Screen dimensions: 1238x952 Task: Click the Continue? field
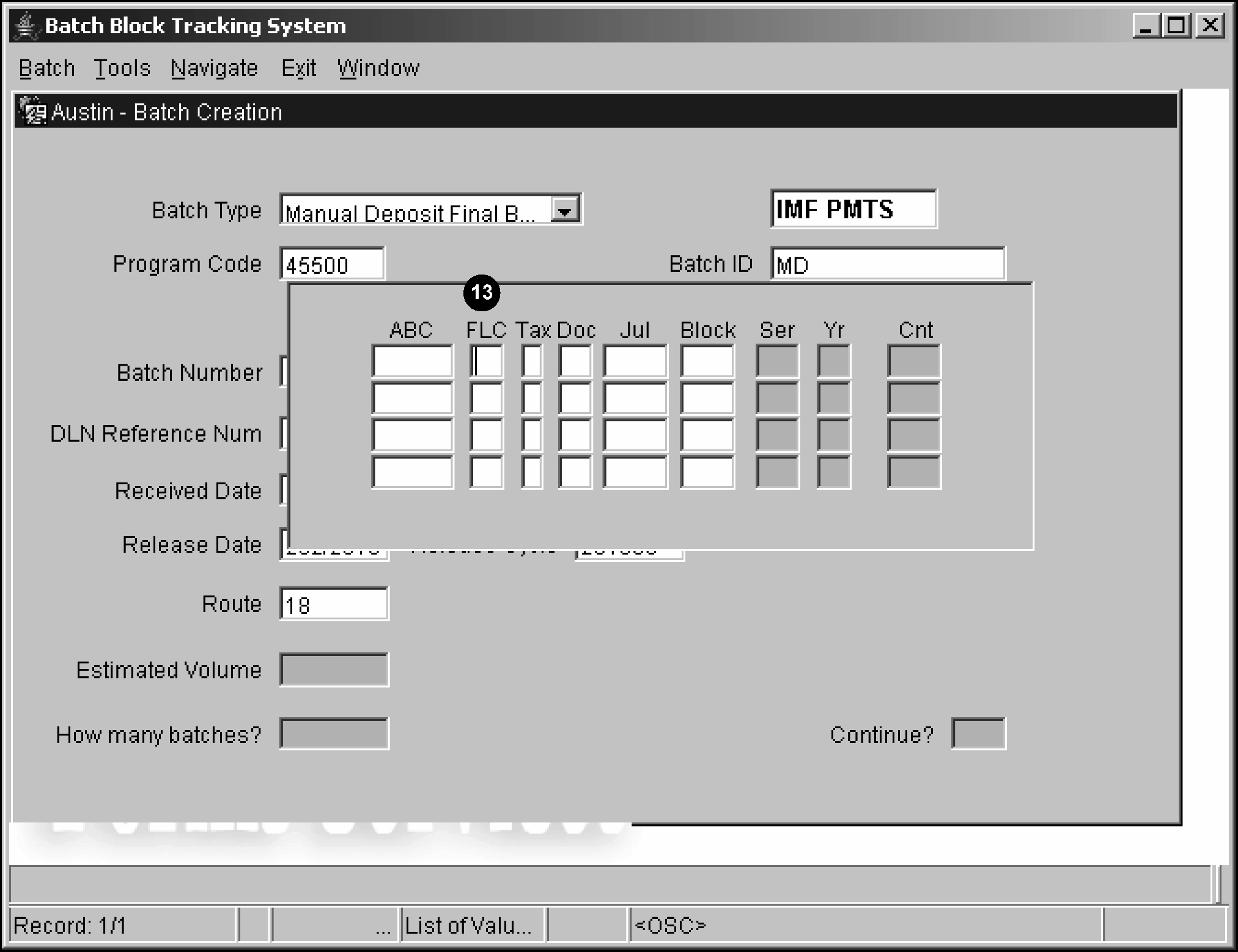[x=978, y=734]
